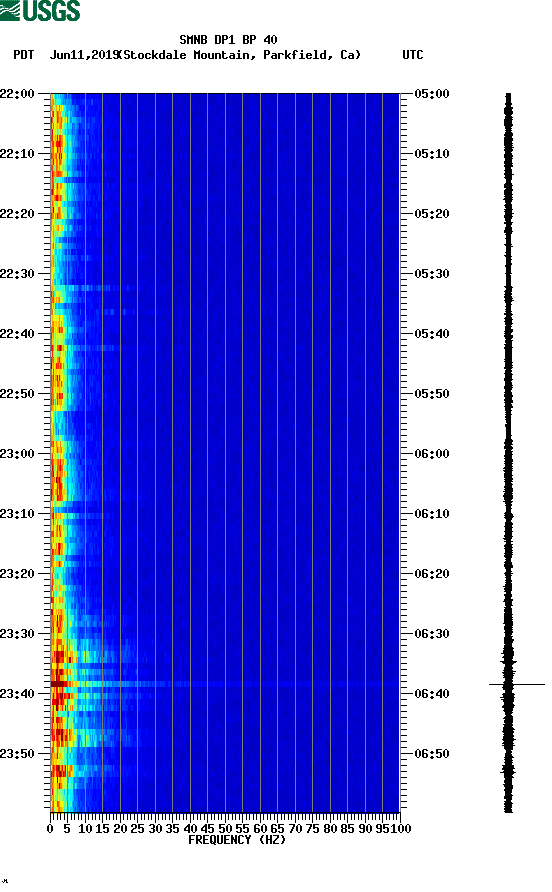552x892 pixels.
Task: Click "(Stockdale Mountain, Parkfield, Ca)" station text
Action: pyautogui.click(x=240, y=55)
